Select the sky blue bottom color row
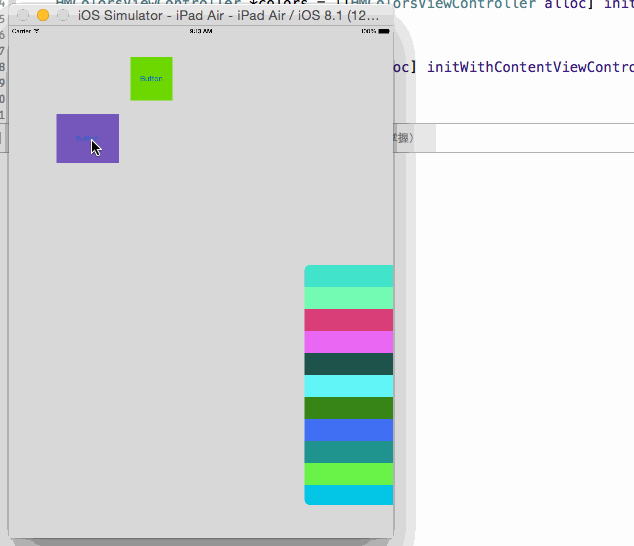Image resolution: width=634 pixels, height=546 pixels. 349,495
